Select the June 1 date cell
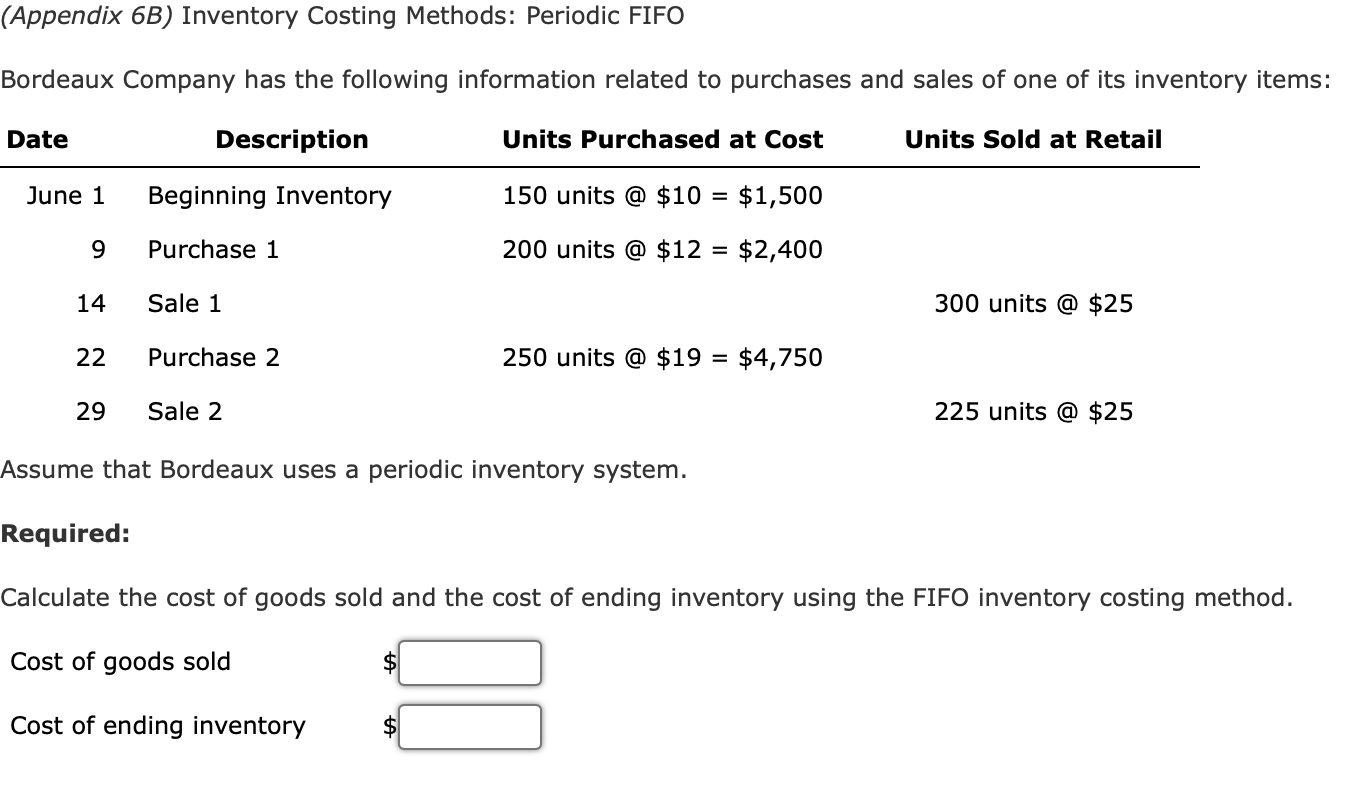 pos(66,195)
